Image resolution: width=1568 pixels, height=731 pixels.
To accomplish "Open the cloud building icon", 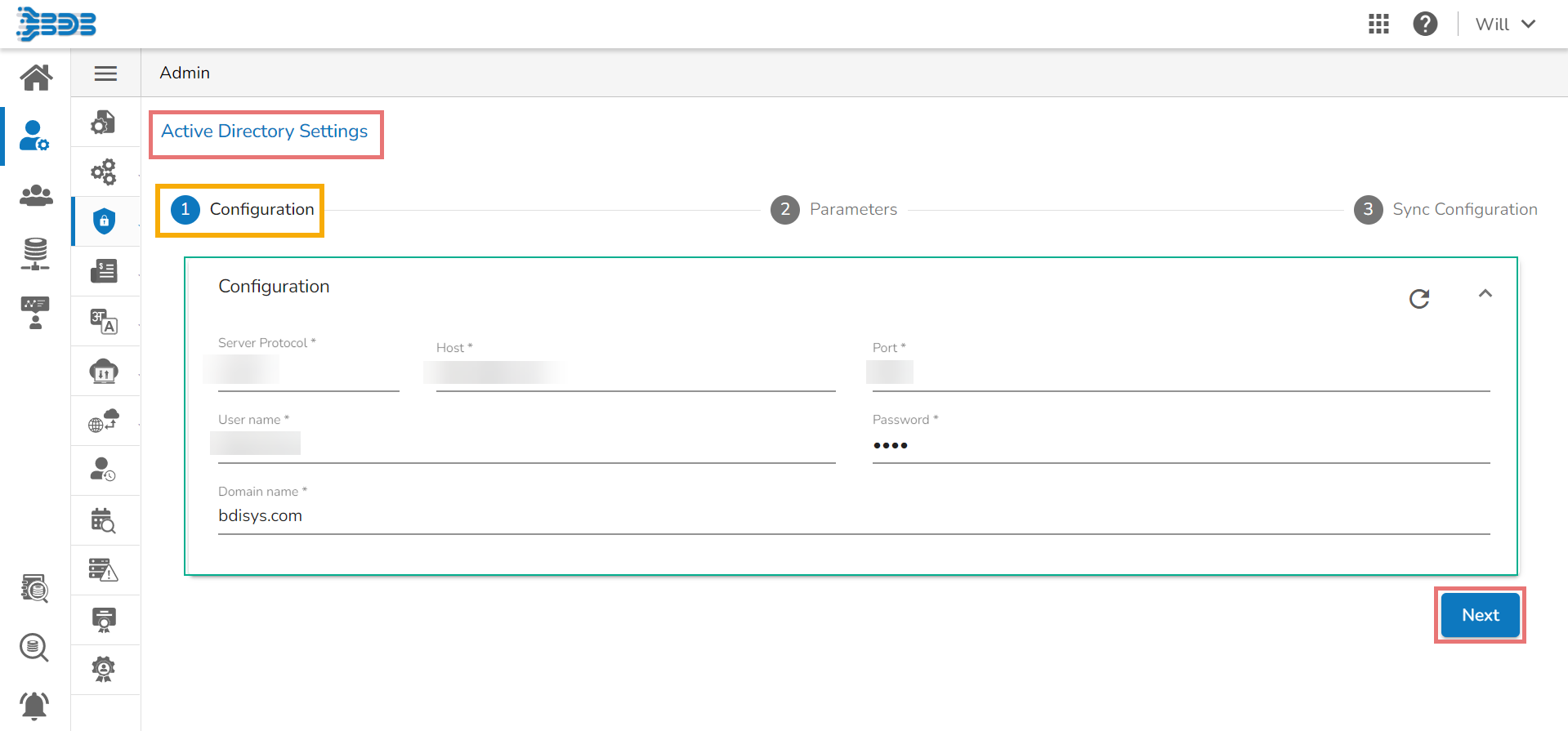I will 104,371.
